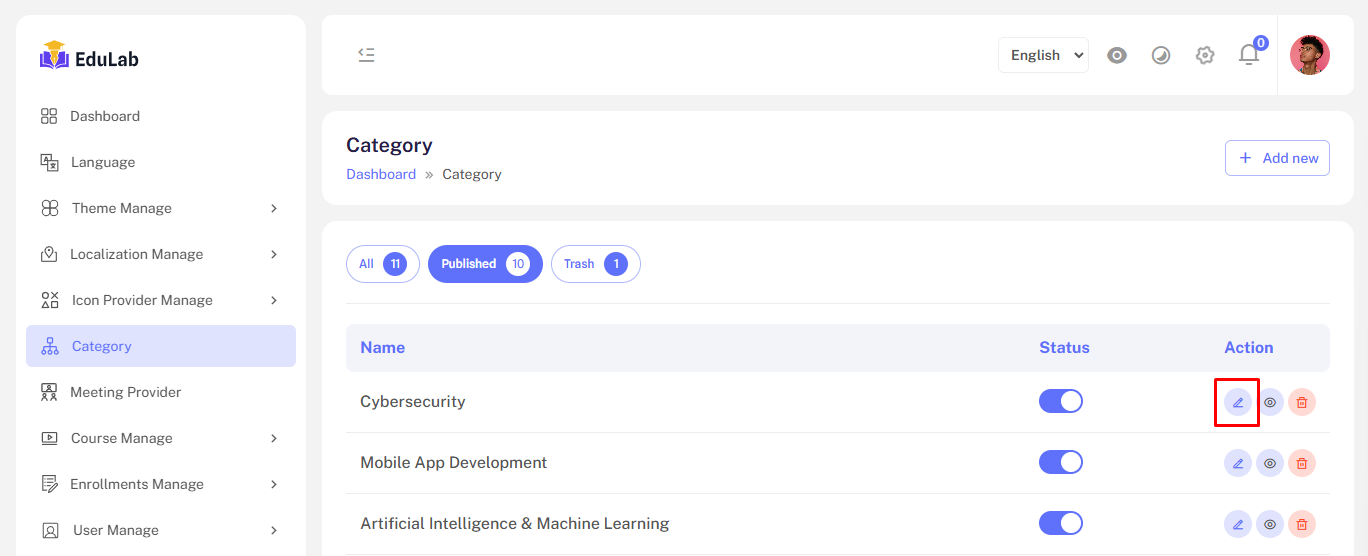Delete the Cybersecurity category via trash icon
The height and width of the screenshot is (556, 1368).
[x=1302, y=402]
